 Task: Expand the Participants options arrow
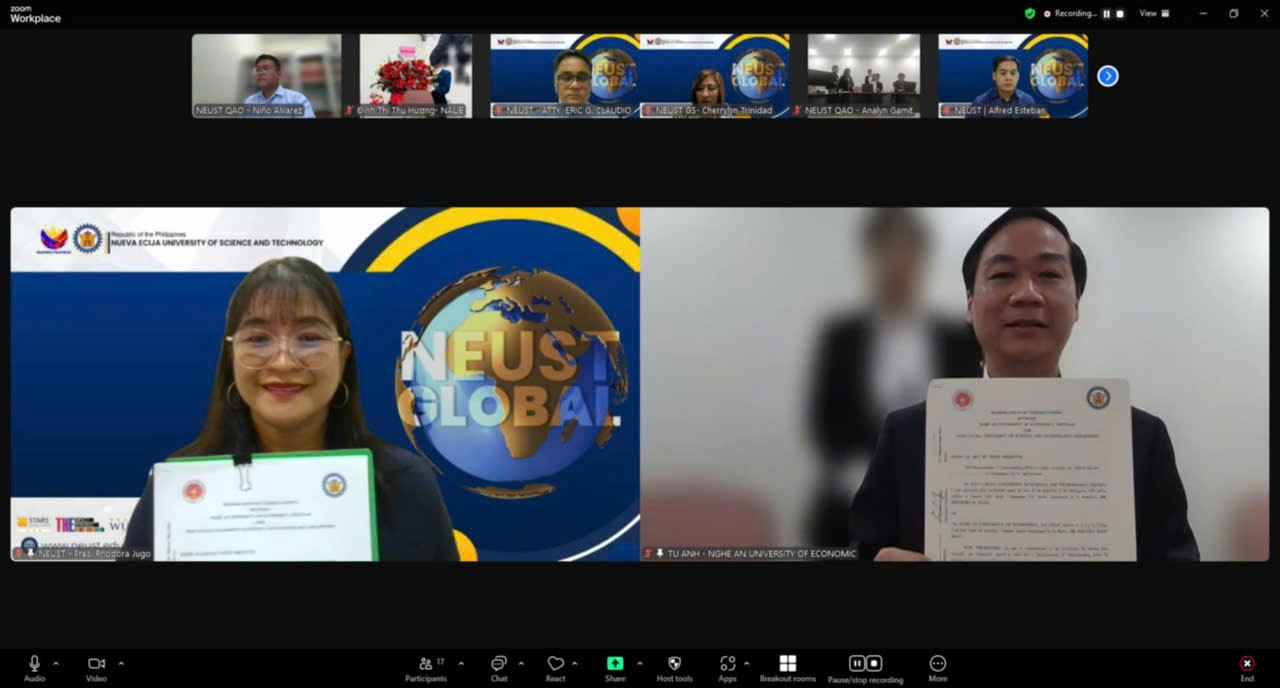point(461,663)
